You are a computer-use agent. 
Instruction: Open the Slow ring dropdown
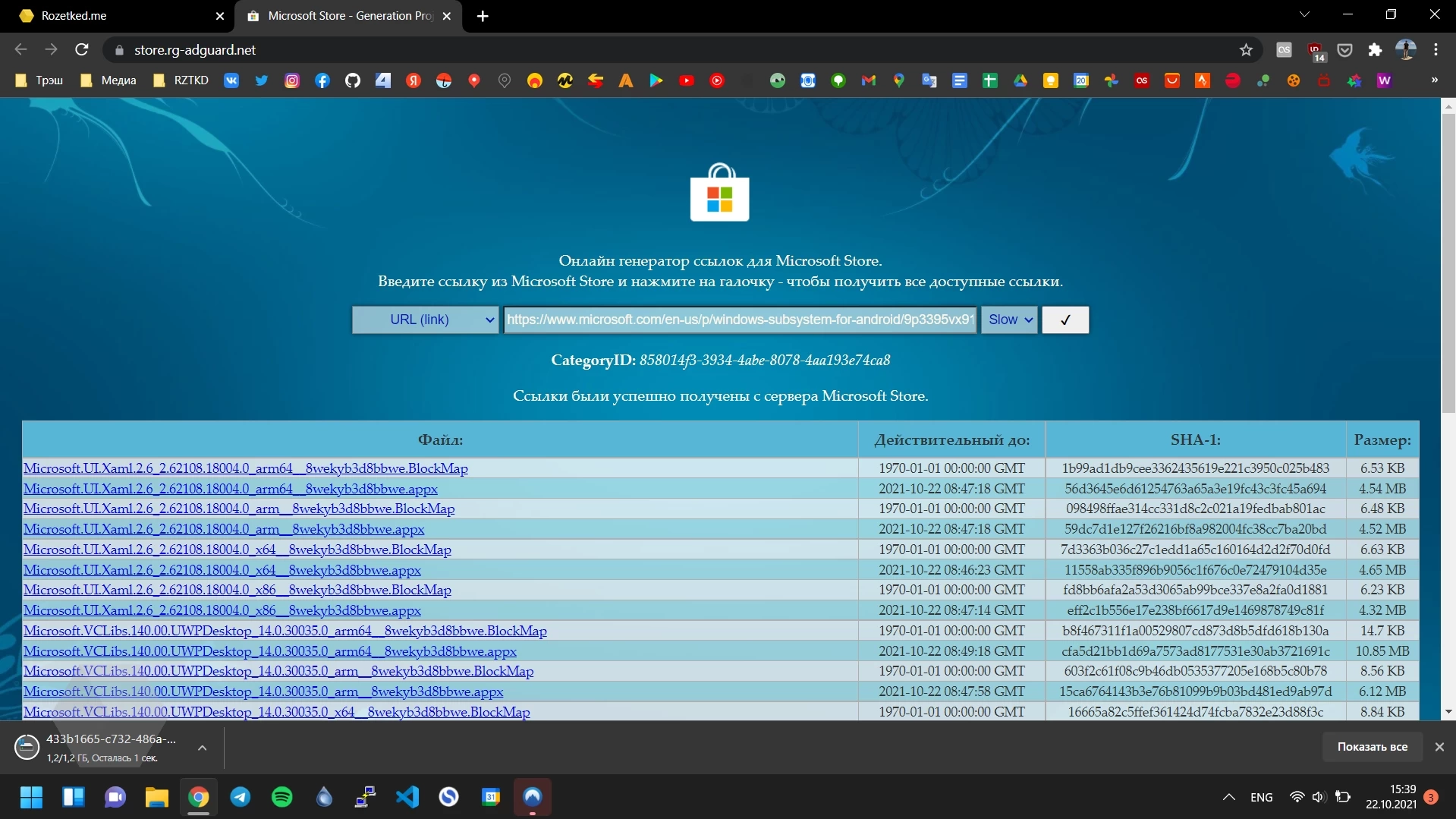tap(1009, 320)
